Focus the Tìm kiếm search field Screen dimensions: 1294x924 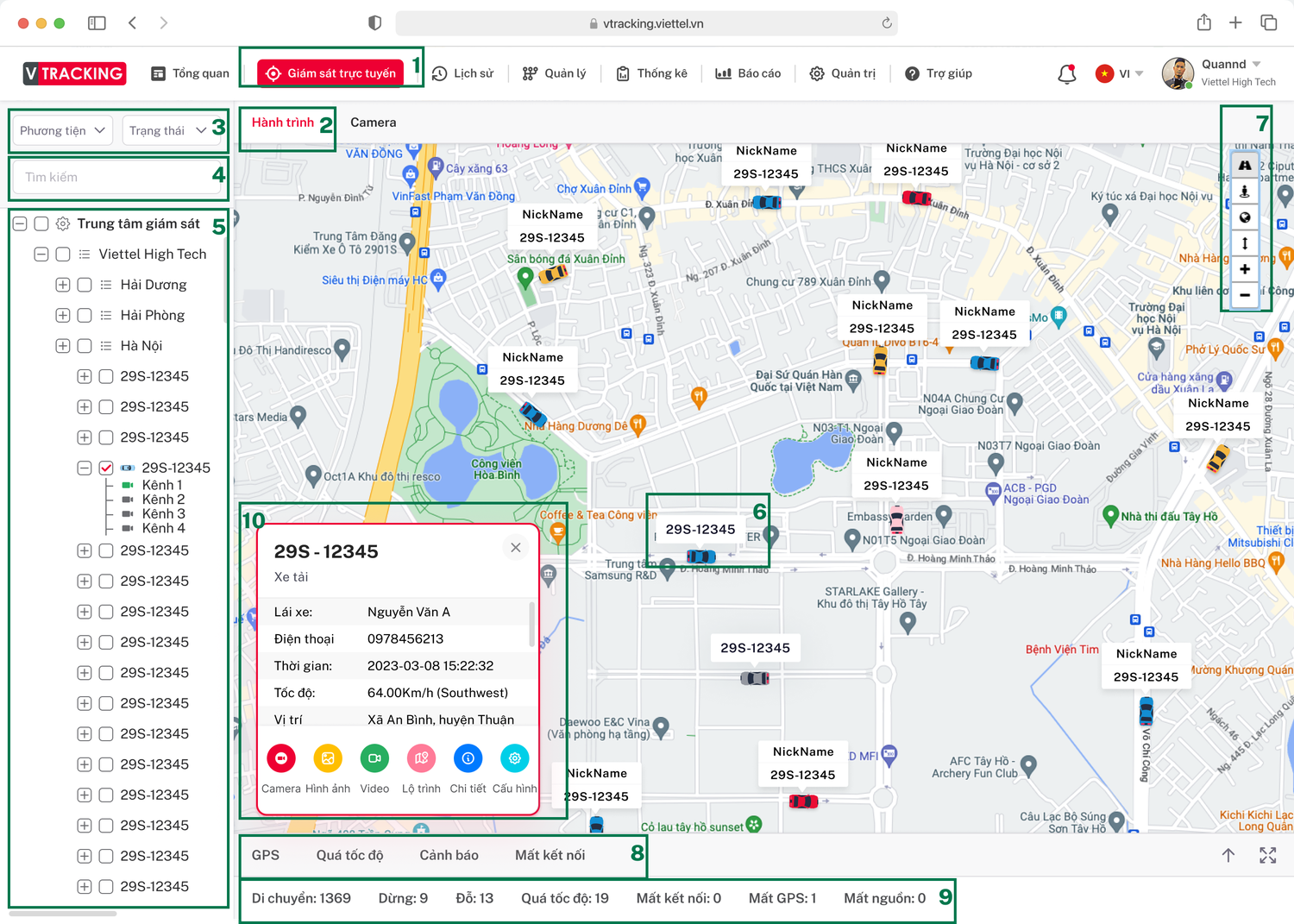[118, 177]
